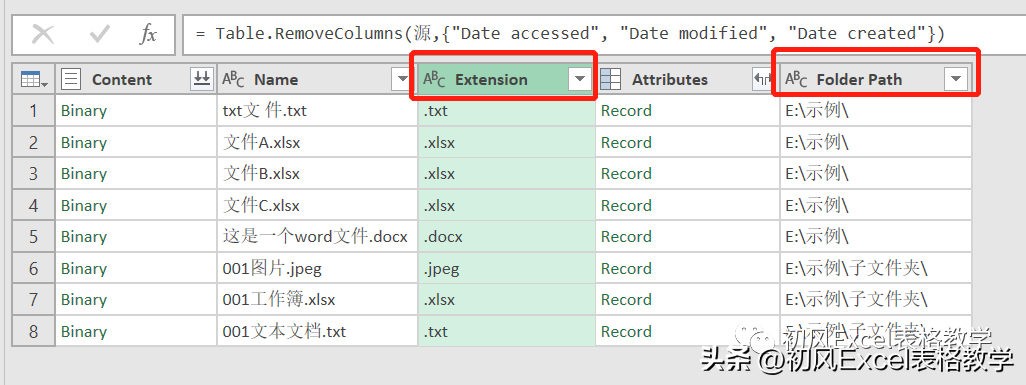This screenshot has height=385, width=1026.
Task: Select the Content column header
Action: tap(122, 80)
